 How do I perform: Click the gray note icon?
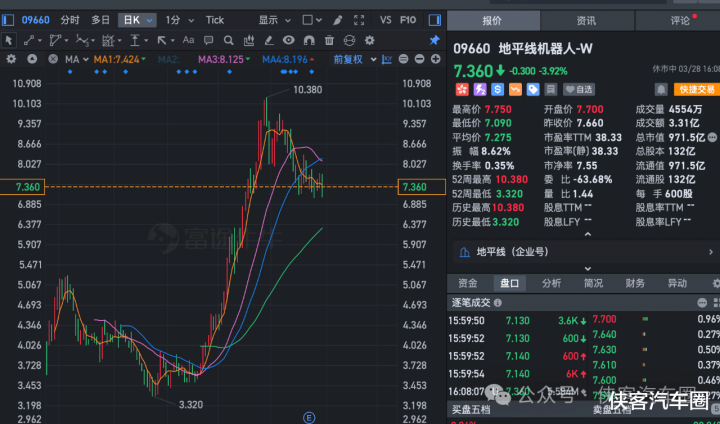(x=551, y=89)
